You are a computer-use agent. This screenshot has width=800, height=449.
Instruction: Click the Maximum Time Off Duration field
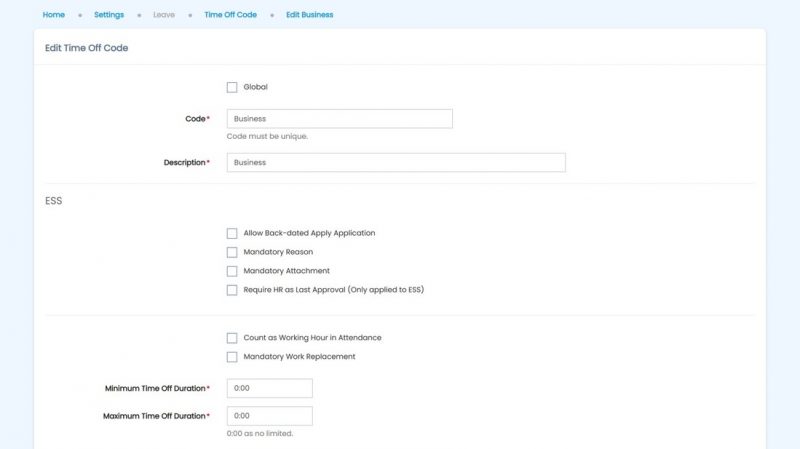(269, 416)
